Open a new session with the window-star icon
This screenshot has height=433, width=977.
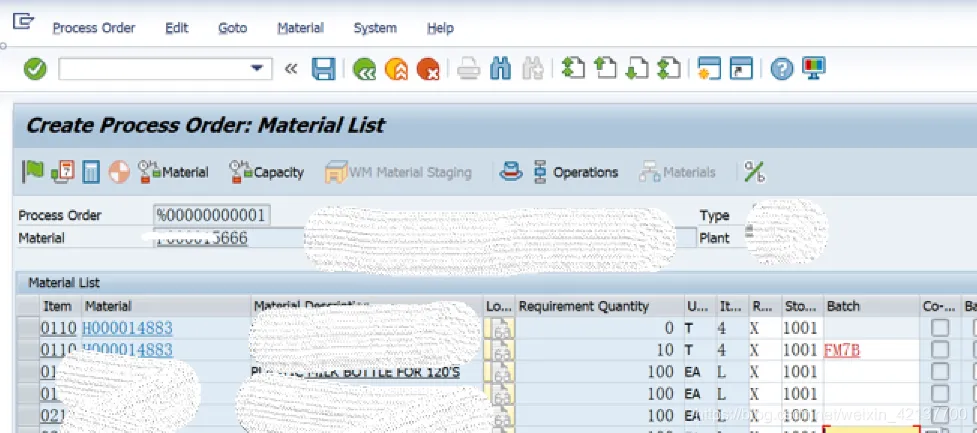709,69
